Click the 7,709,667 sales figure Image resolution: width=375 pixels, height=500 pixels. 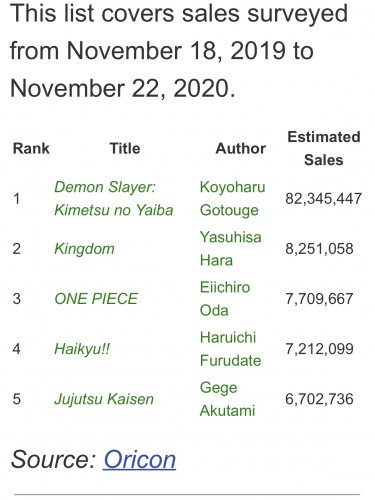(x=319, y=299)
